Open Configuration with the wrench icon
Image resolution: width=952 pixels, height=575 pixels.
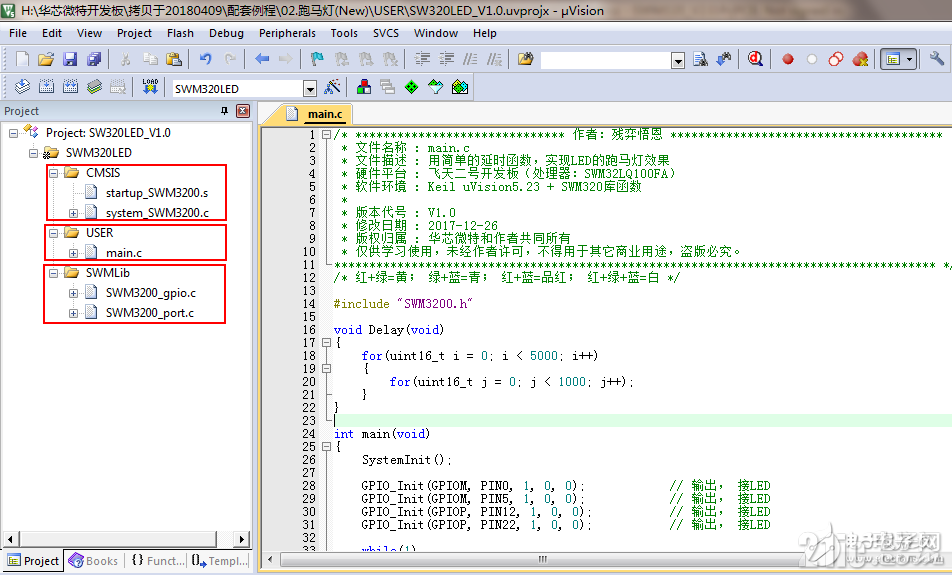pos(936,59)
